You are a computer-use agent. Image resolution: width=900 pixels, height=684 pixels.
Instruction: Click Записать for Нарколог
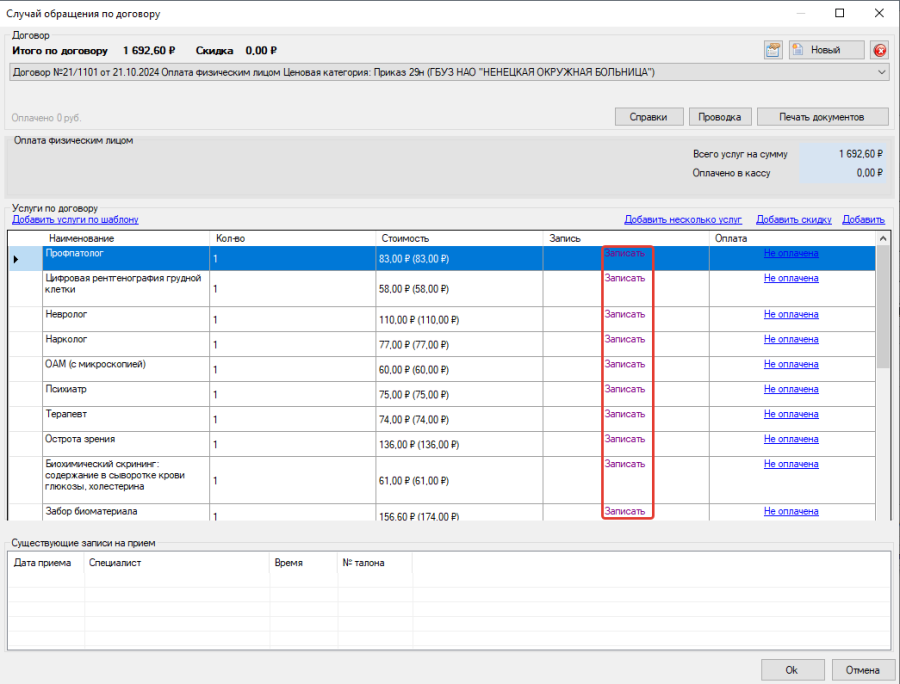tap(624, 340)
